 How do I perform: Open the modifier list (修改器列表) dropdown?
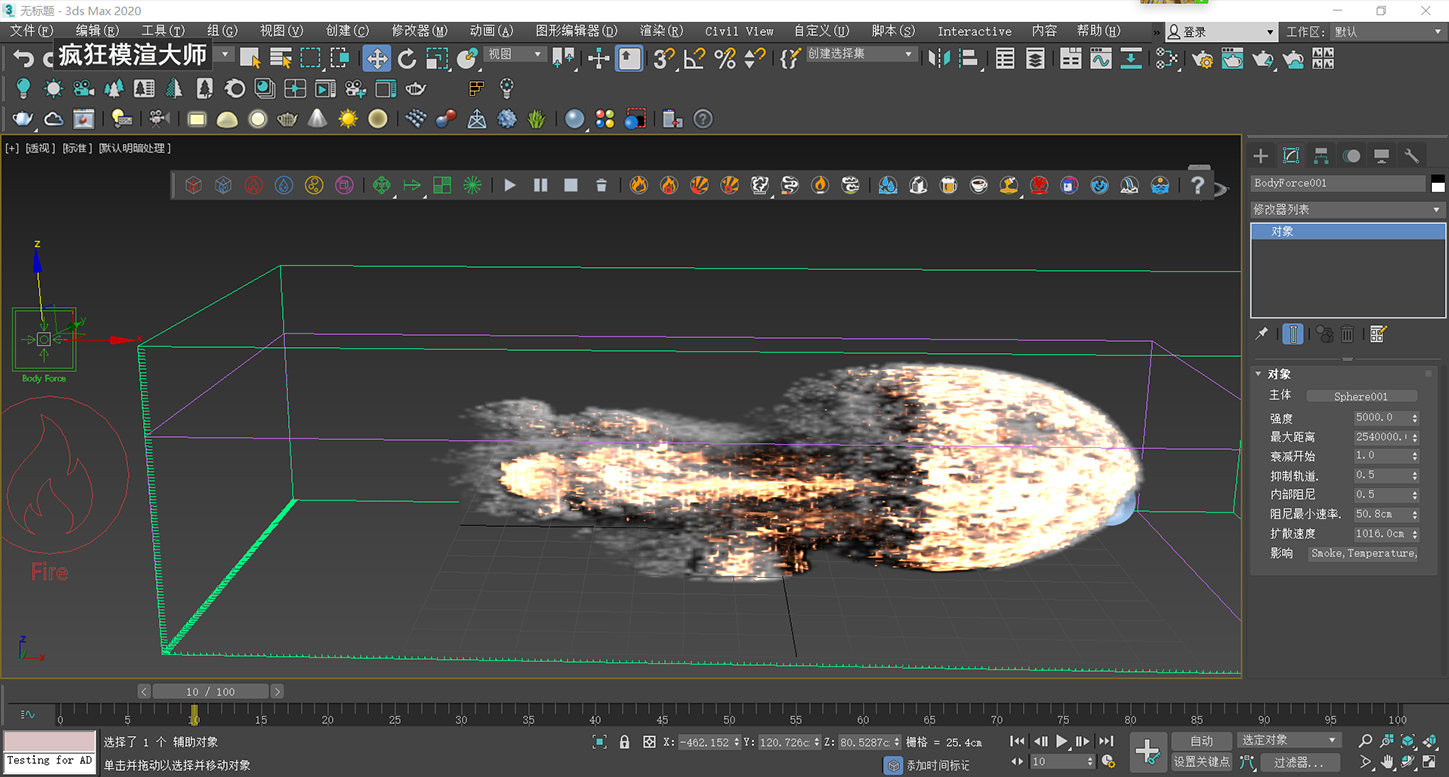tap(1347, 210)
